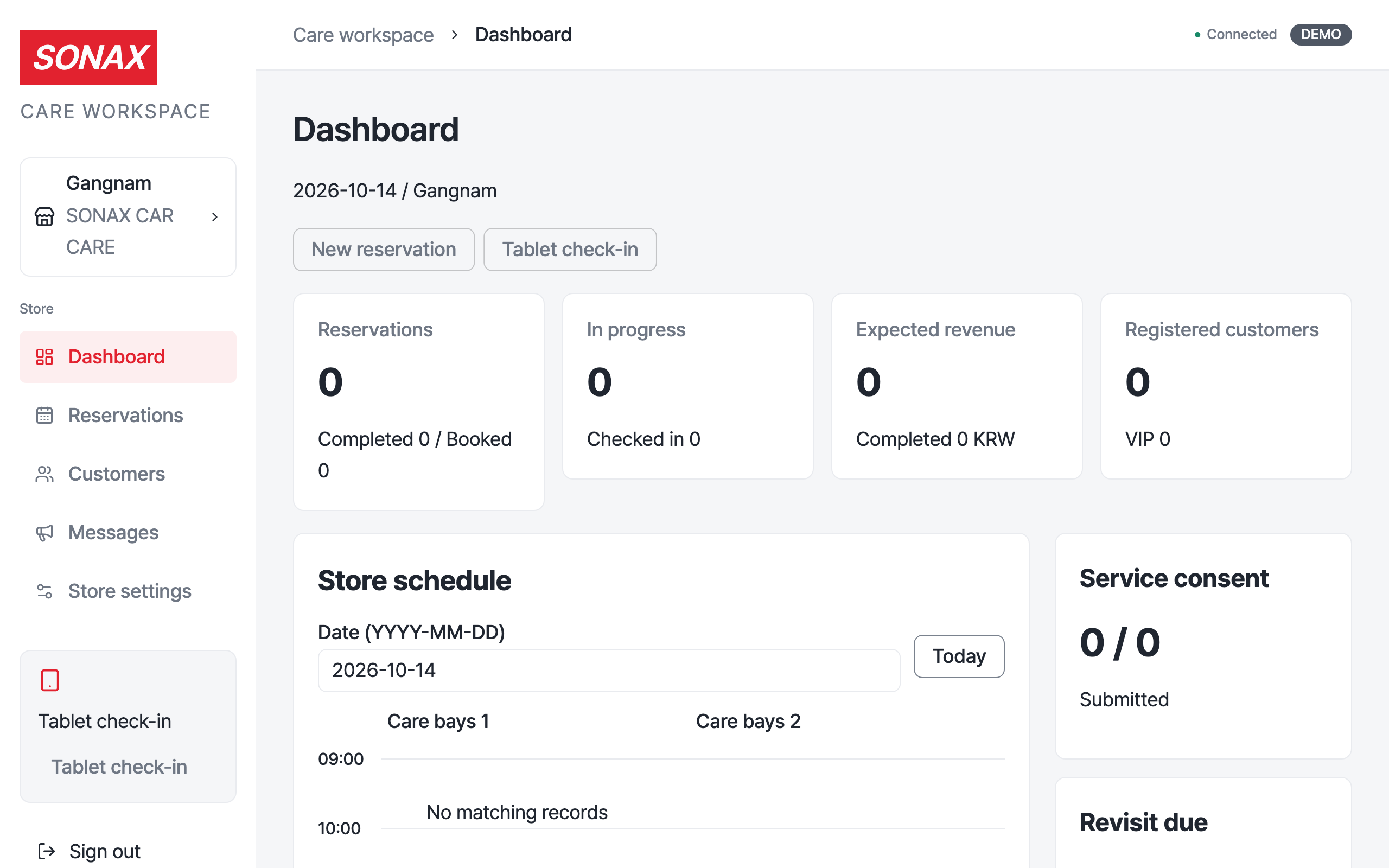This screenshot has height=868, width=1389.
Task: Click the Expected revenue summary card
Action: [x=957, y=386]
